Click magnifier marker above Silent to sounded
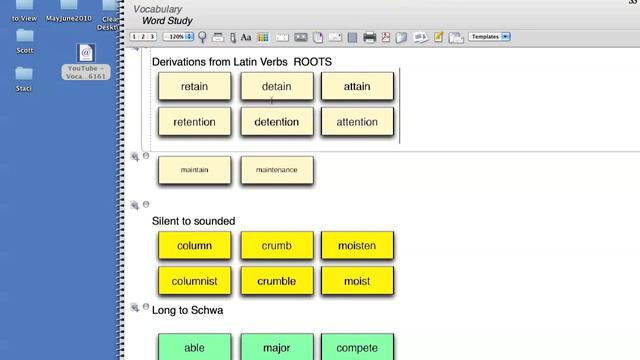The width and height of the screenshot is (640, 360). (135, 205)
